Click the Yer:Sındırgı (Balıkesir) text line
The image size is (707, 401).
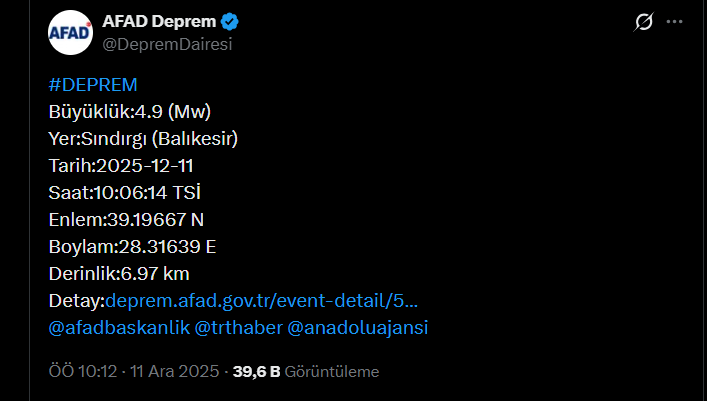pyautogui.click(x=142, y=138)
